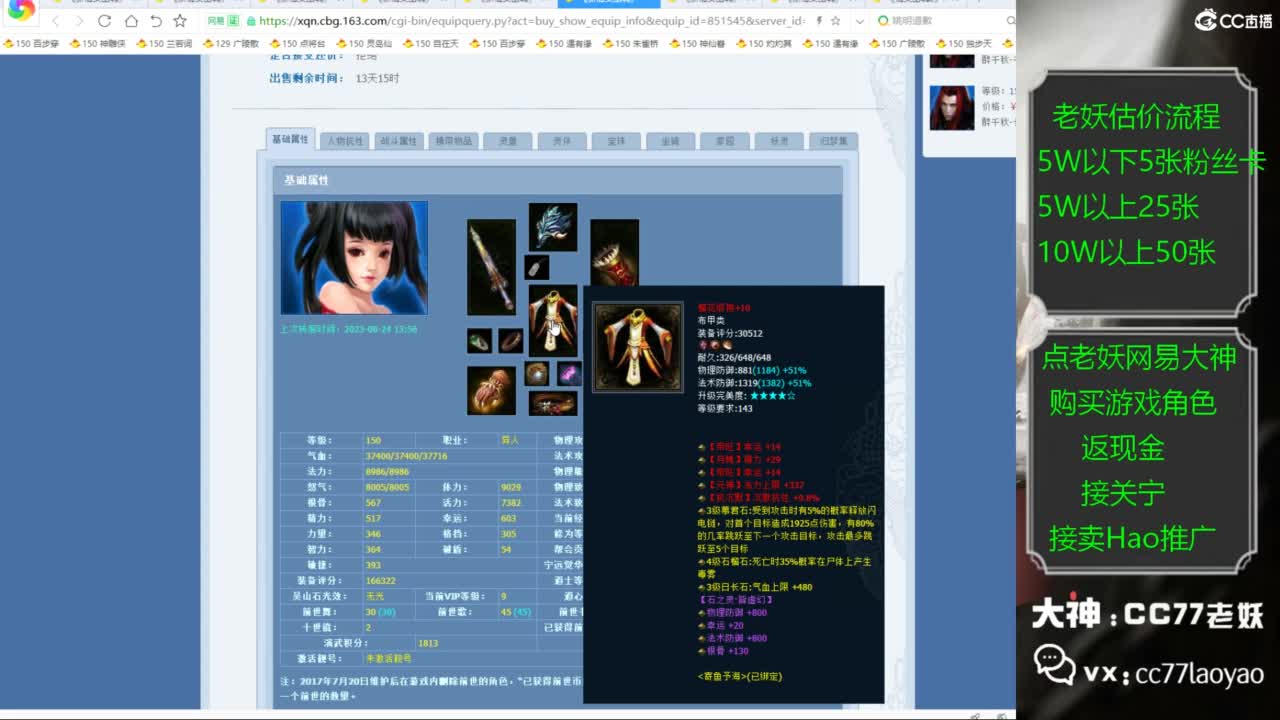Screen dimensions: 1280x720
Task: Switch to the 战斗属性 tab
Action: [399, 141]
